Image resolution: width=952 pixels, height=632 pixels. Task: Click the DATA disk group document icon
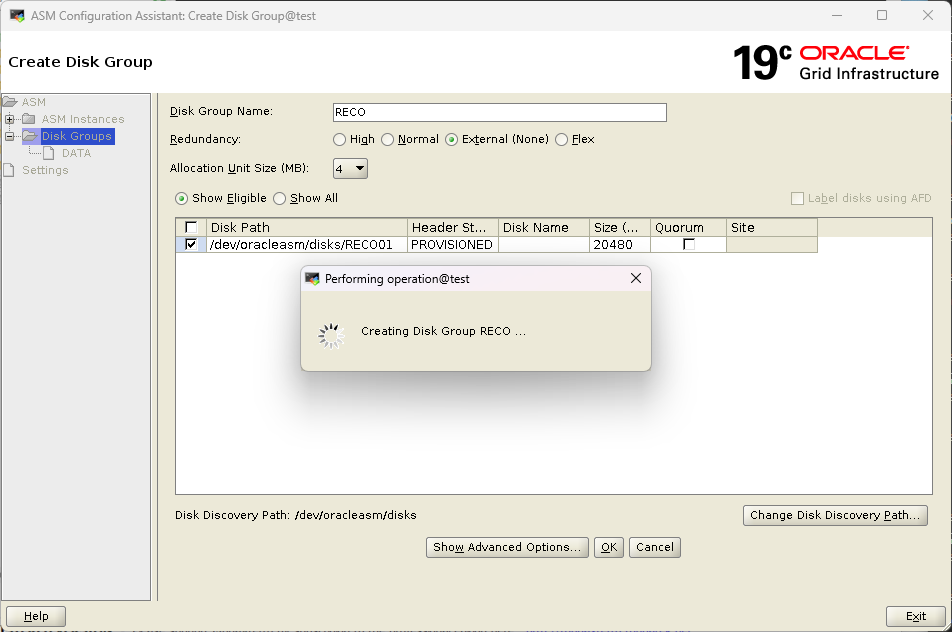[x=49, y=153]
